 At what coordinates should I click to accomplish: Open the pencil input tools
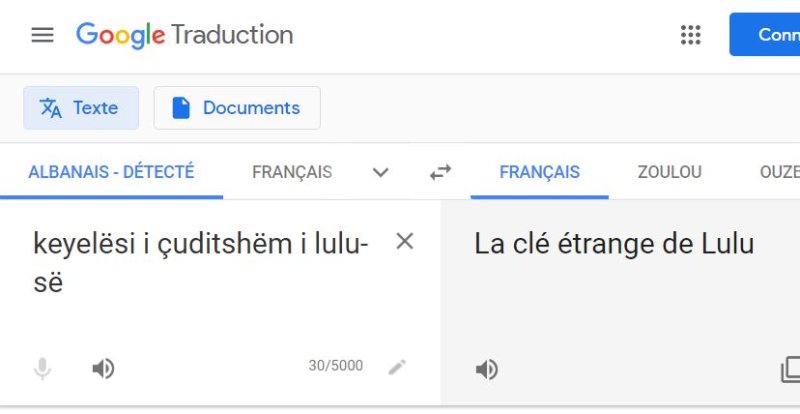click(397, 367)
